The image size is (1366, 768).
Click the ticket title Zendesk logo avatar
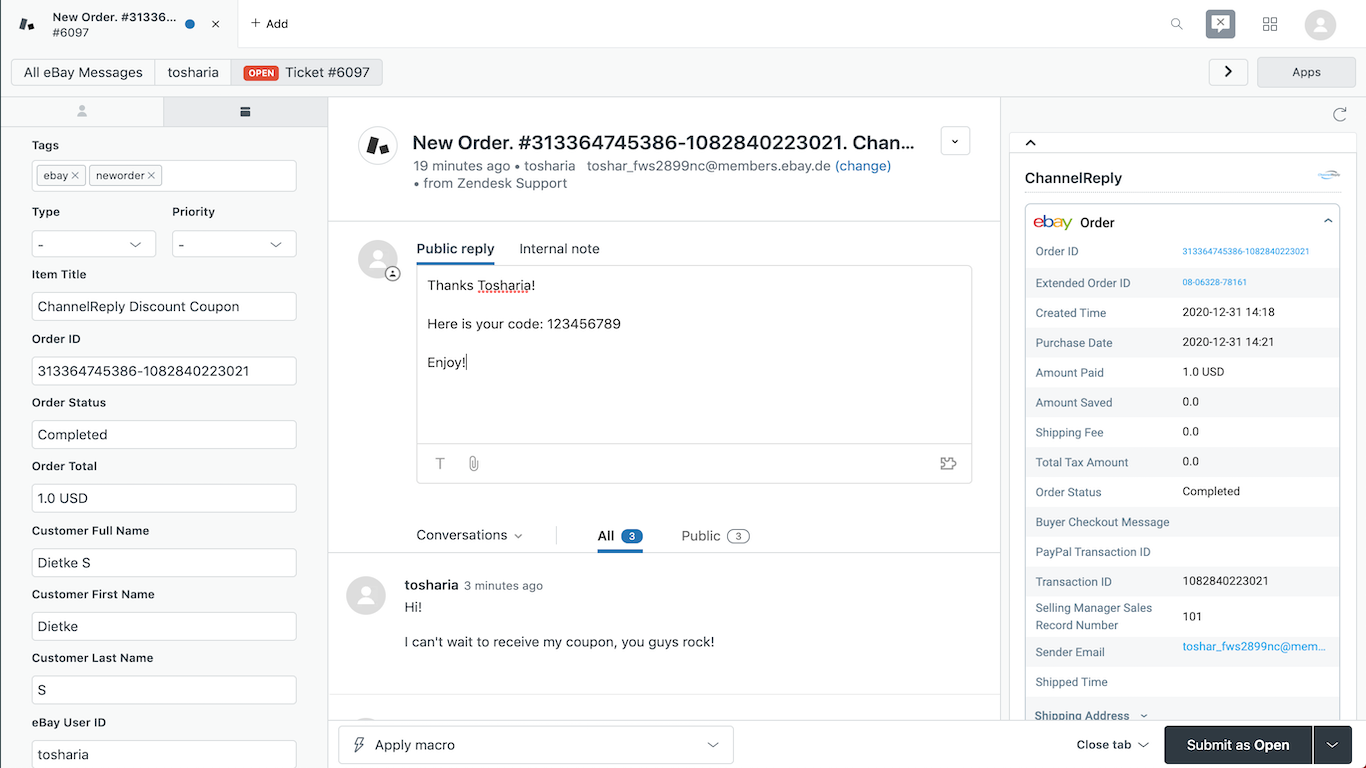click(x=378, y=146)
